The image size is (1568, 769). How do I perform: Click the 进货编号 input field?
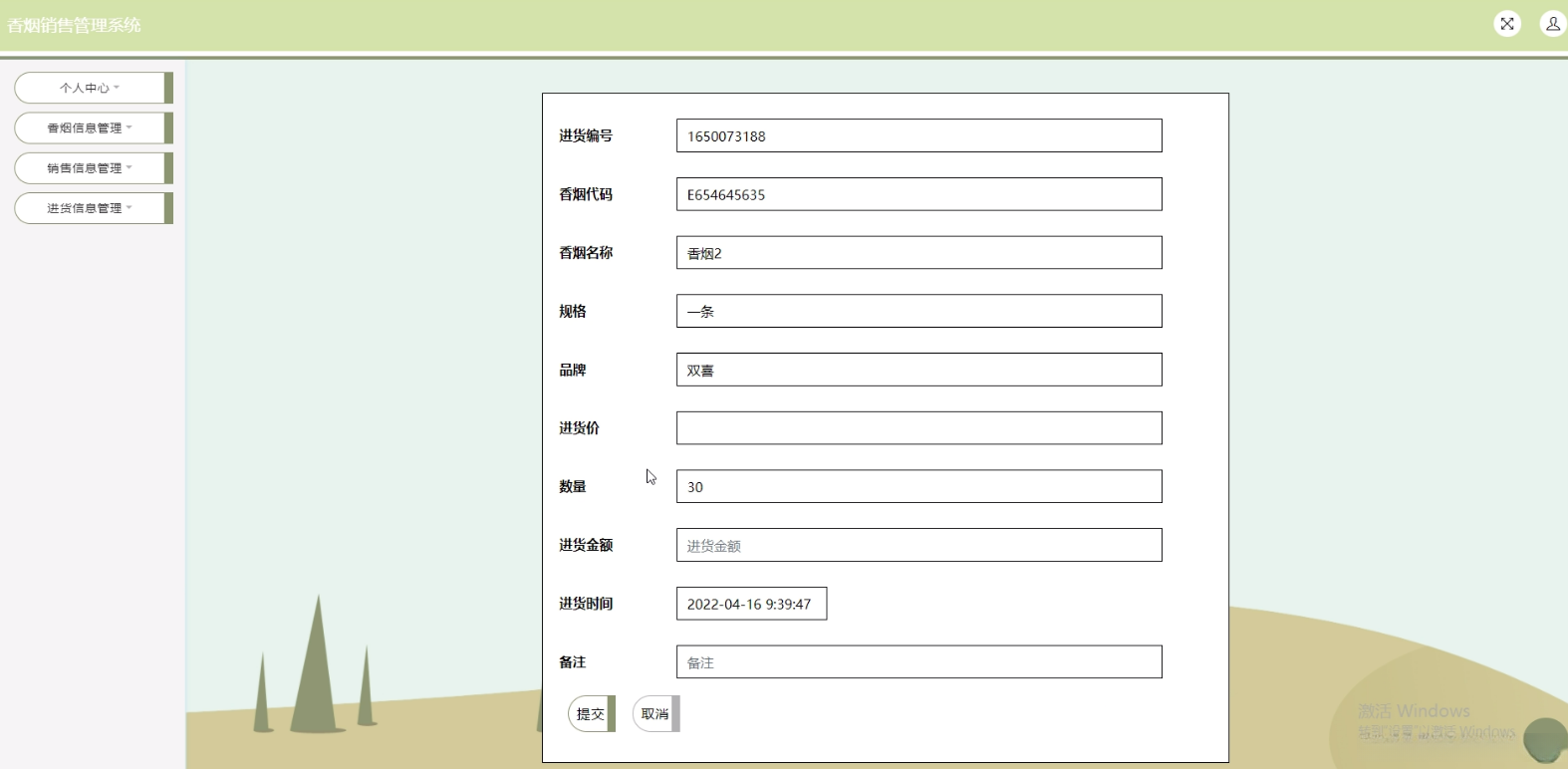(x=918, y=135)
